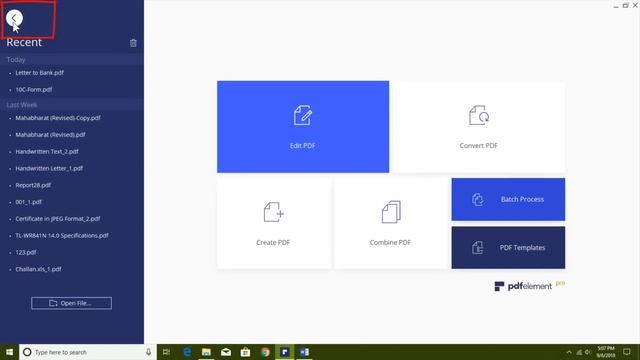Click the microphone icon in search box
This screenshot has height=360, width=640.
click(x=148, y=352)
